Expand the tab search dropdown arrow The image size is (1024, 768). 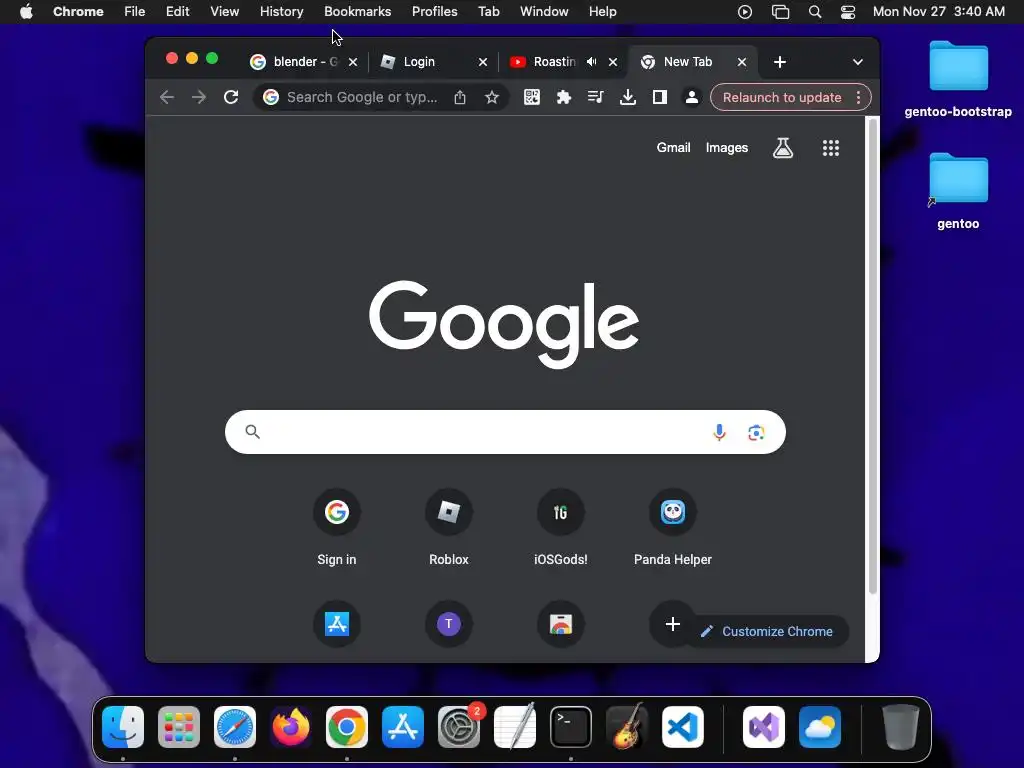pos(857,62)
